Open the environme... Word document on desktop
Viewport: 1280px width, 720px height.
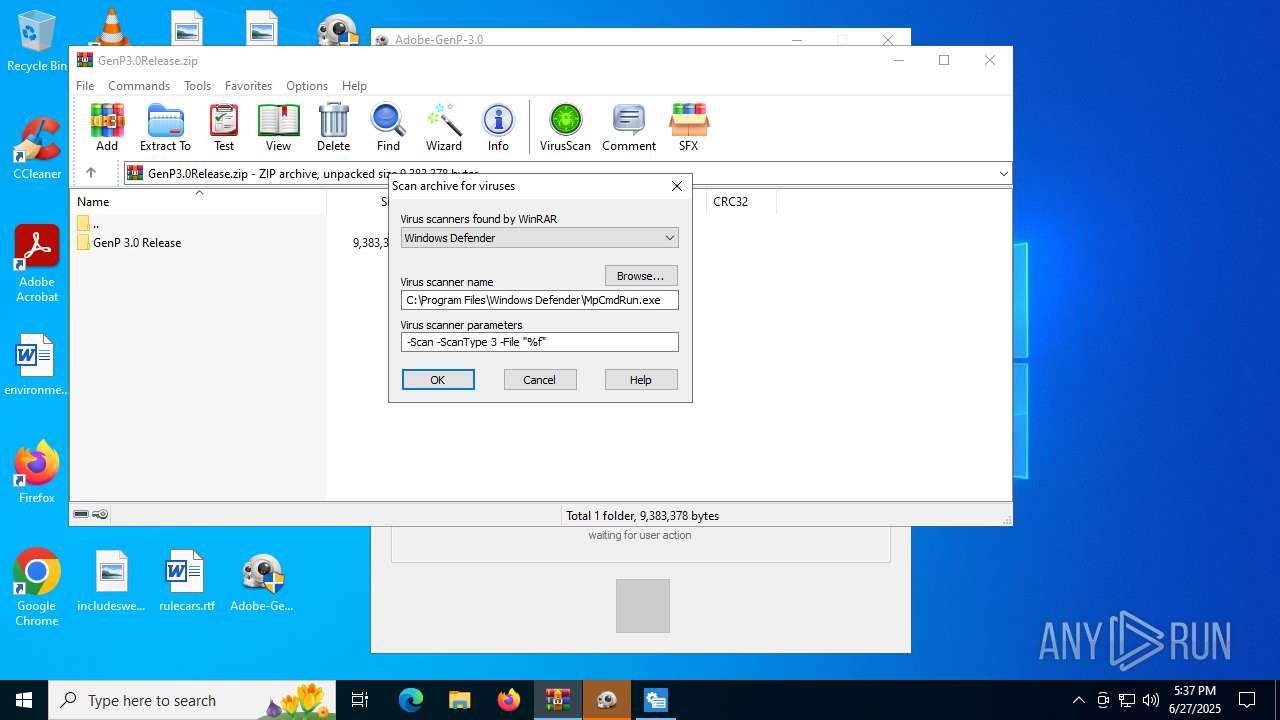point(36,366)
